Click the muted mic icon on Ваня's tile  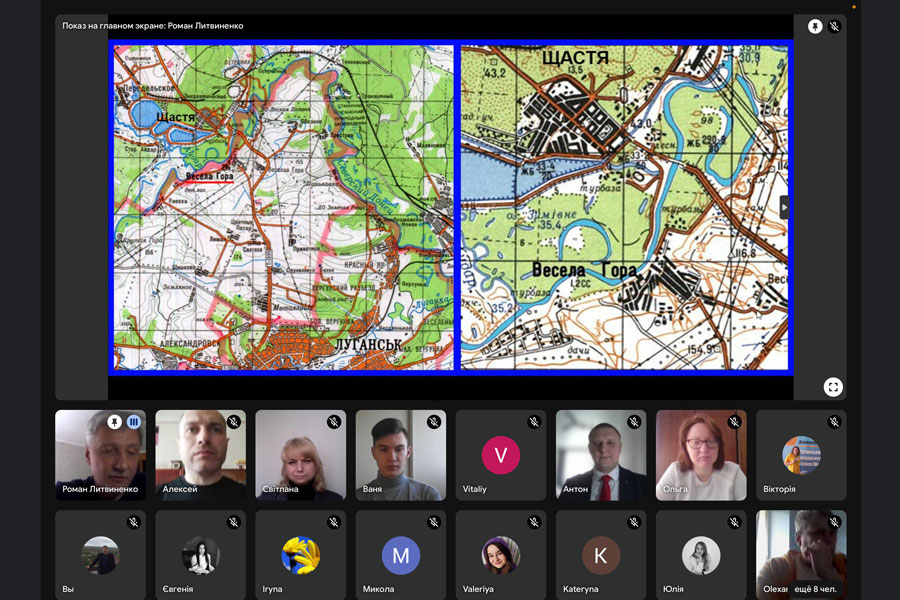434,422
